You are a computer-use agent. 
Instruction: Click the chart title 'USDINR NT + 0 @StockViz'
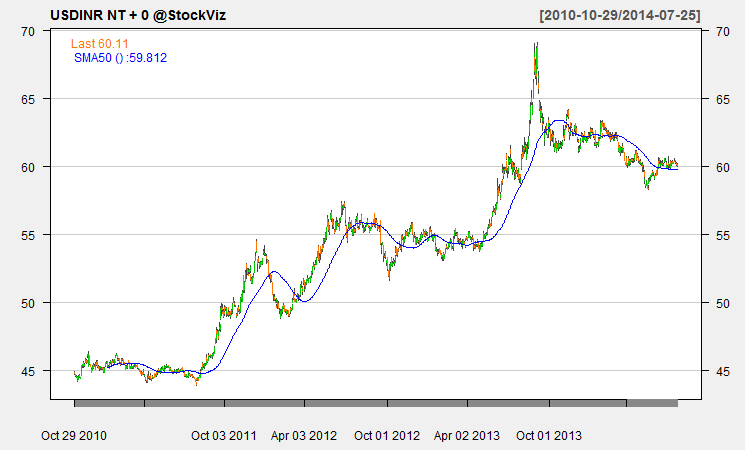point(138,15)
